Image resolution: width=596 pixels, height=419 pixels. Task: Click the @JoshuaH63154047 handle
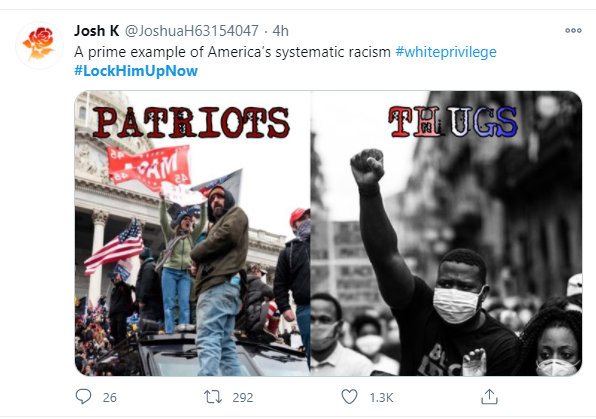[x=192, y=31]
